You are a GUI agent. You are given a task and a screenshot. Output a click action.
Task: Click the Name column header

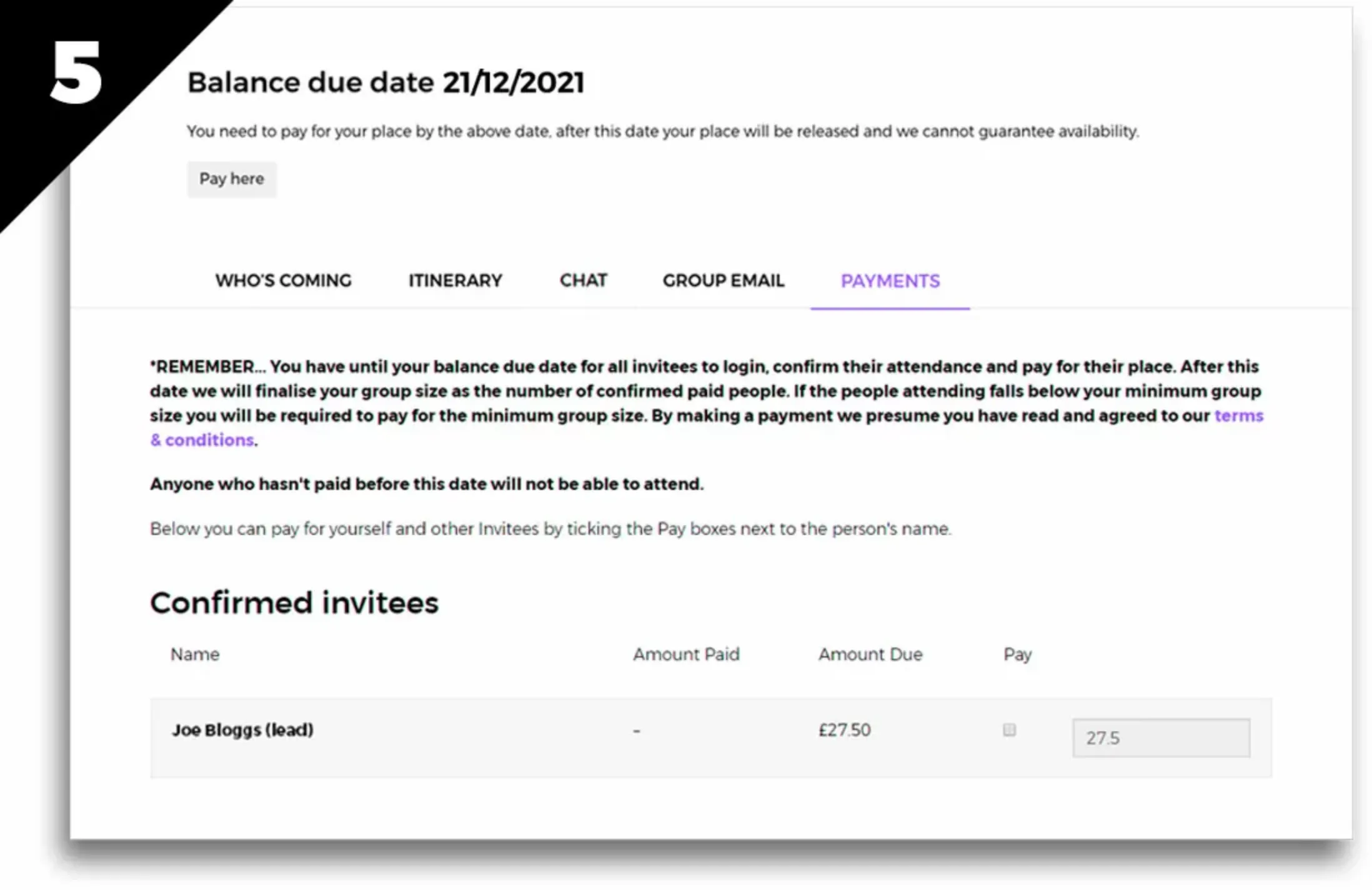tap(194, 654)
